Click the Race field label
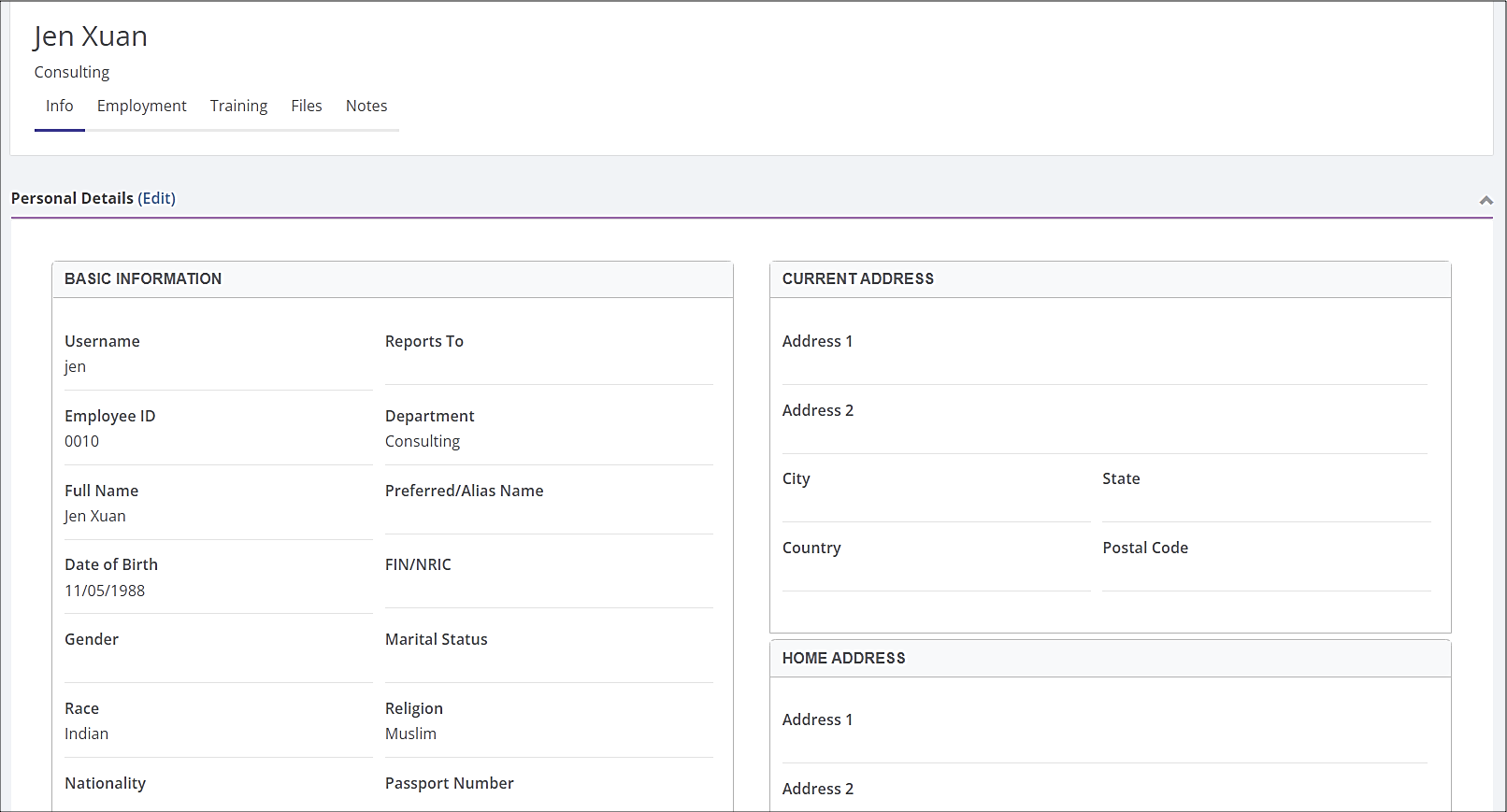 82,708
